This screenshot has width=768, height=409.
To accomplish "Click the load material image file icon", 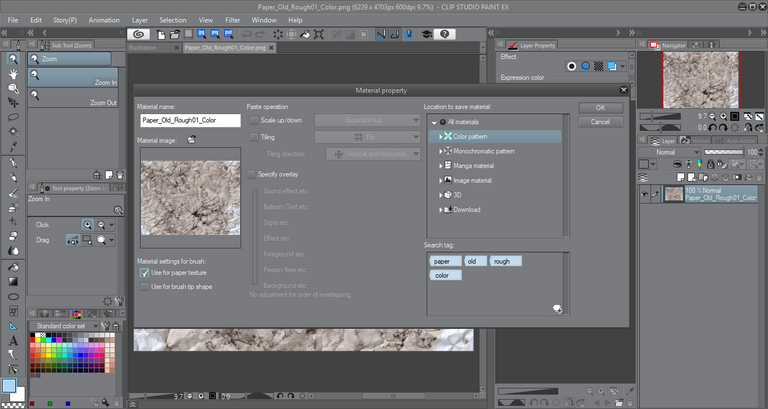I will (x=192, y=140).
